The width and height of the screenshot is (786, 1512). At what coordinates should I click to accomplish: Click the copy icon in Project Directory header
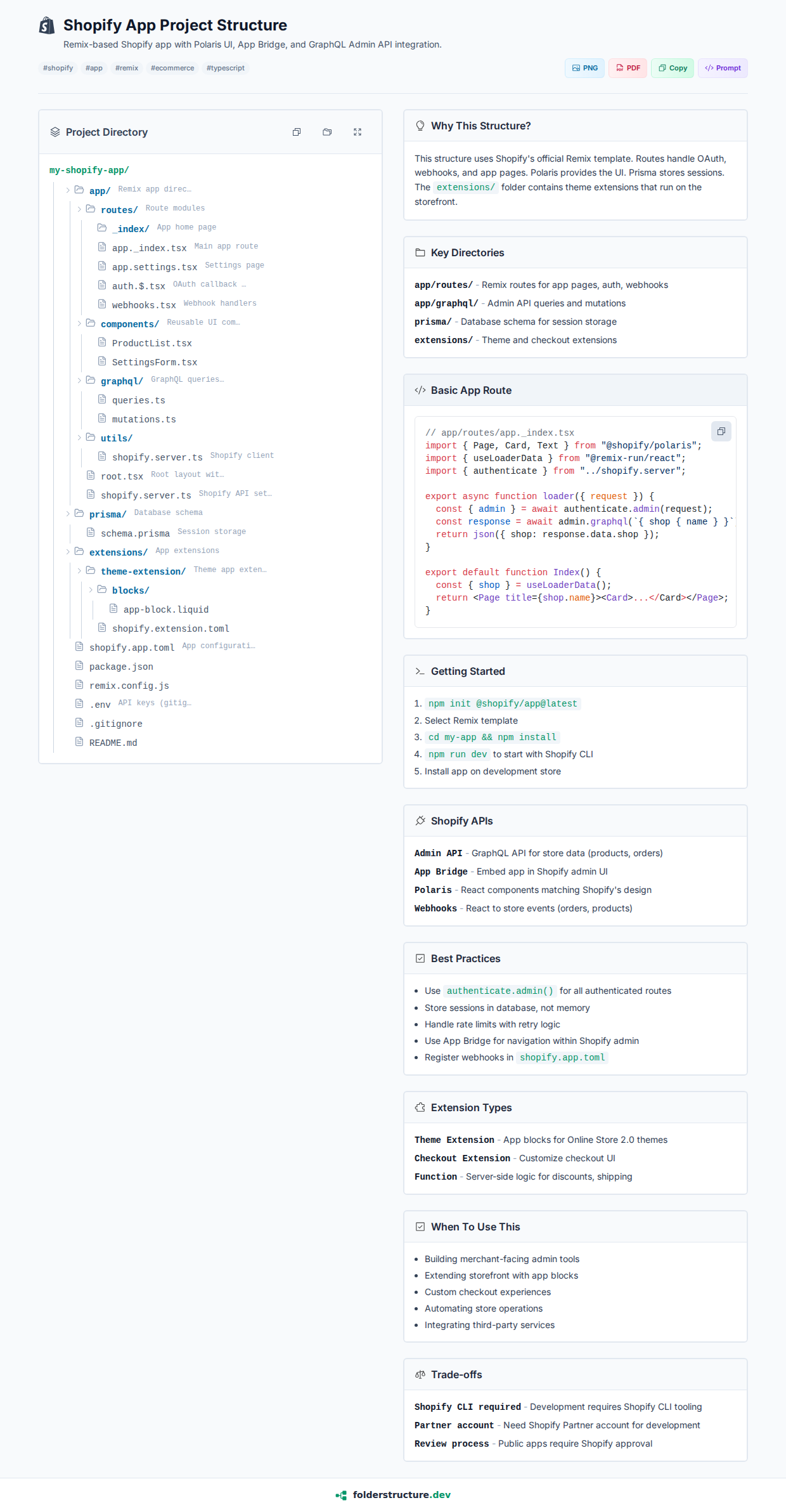point(297,132)
